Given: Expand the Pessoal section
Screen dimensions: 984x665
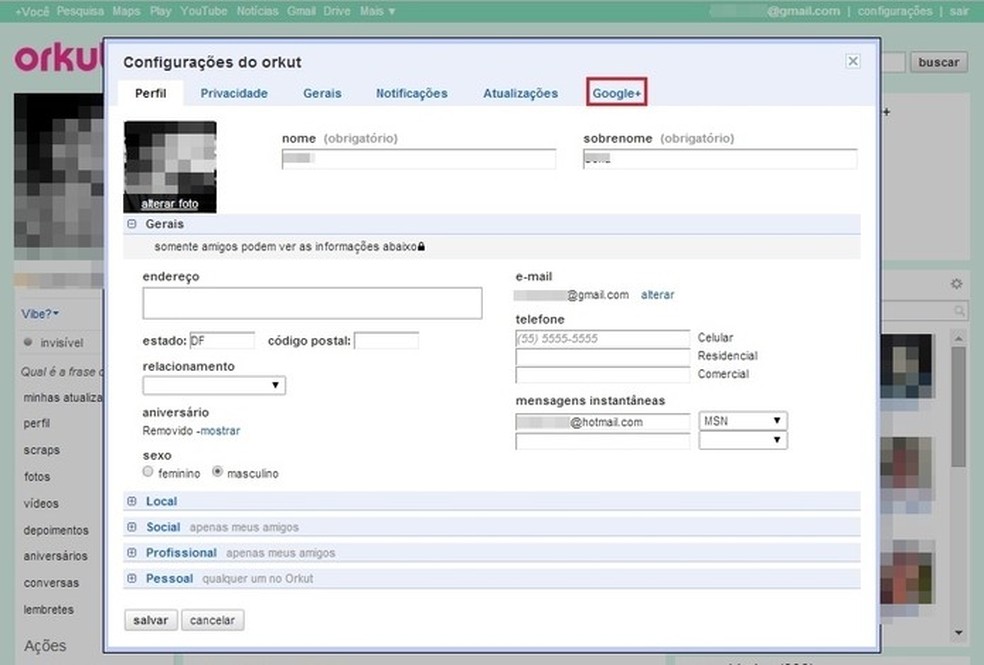Looking at the screenshot, I should 132,578.
